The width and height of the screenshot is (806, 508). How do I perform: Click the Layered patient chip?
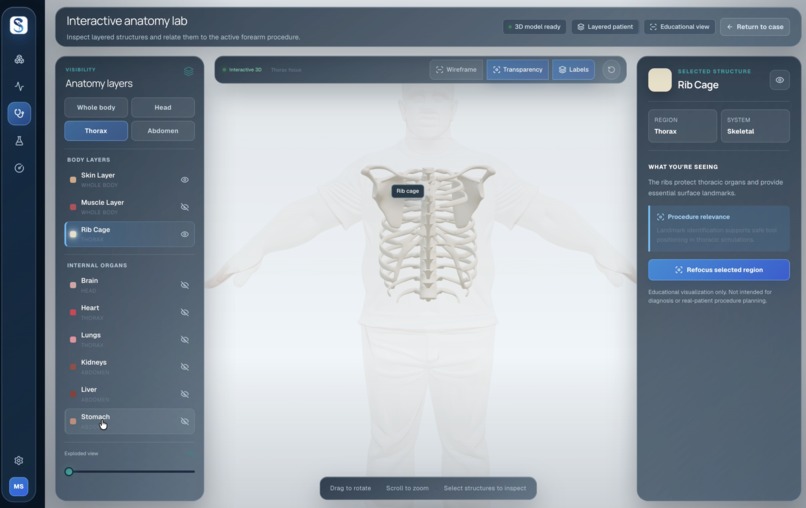[x=605, y=27]
